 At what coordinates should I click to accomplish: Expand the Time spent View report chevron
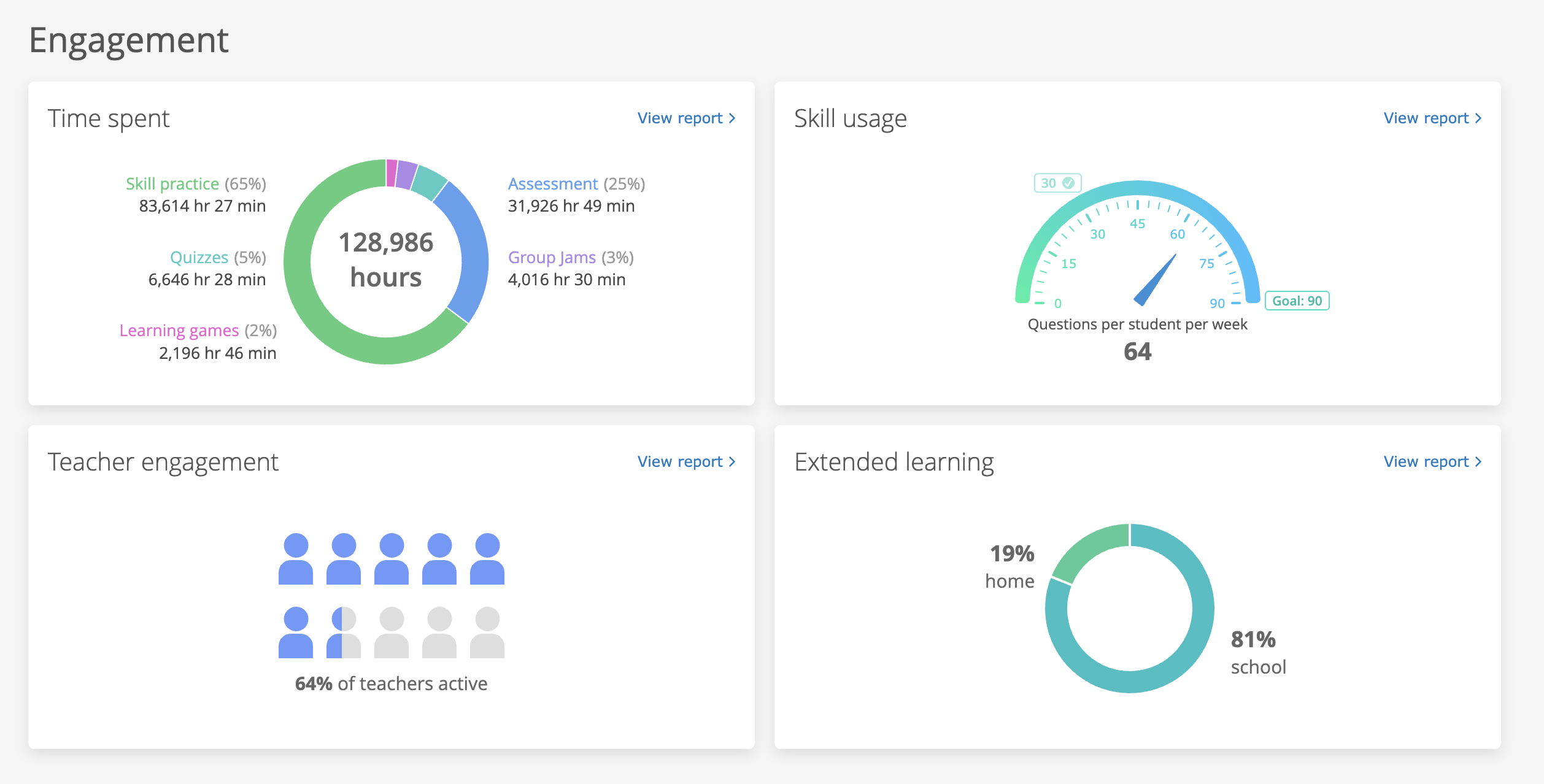(731, 118)
